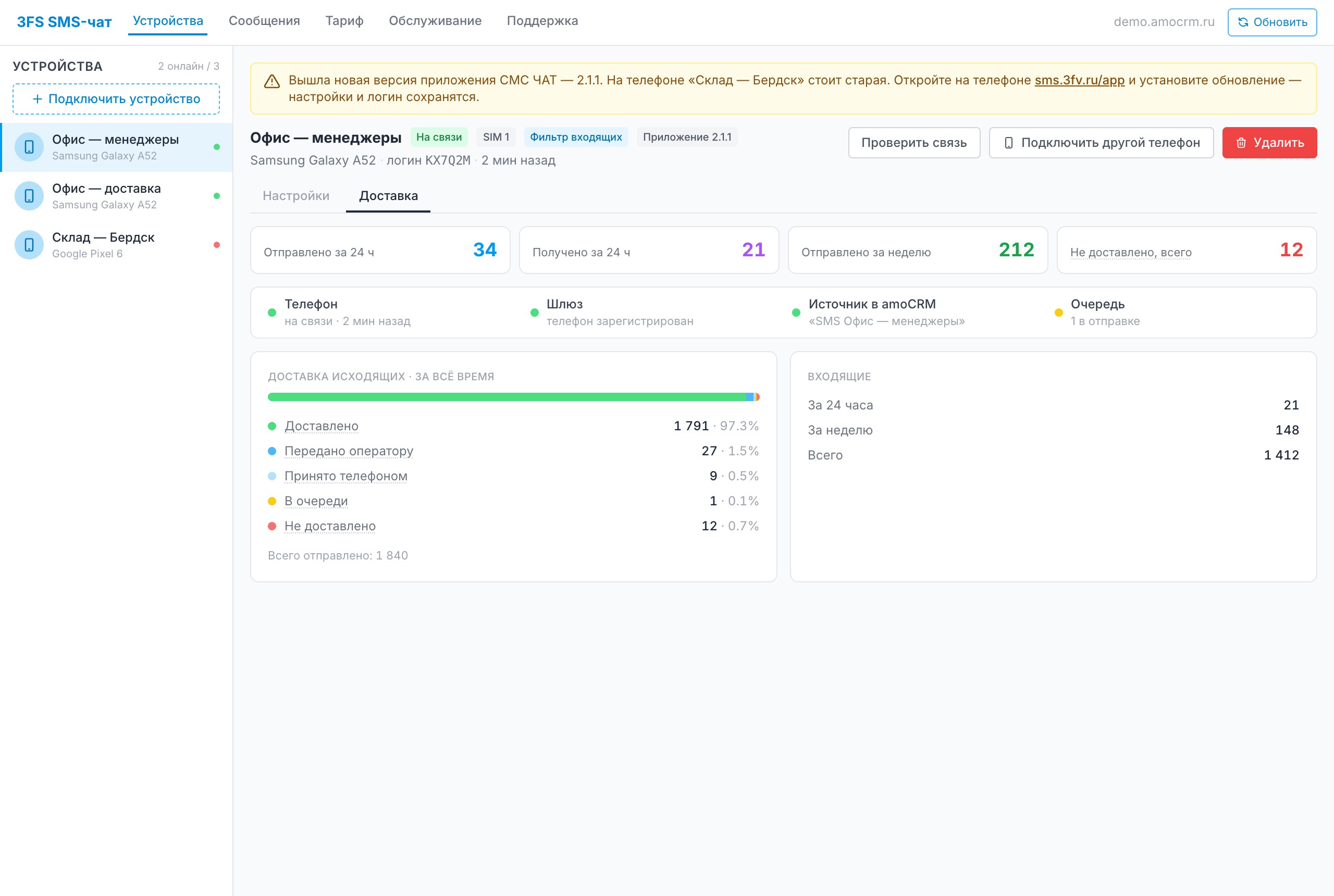Click the Не доставлено, всего label
Screen dimensions: 1334x896
[1131, 253]
